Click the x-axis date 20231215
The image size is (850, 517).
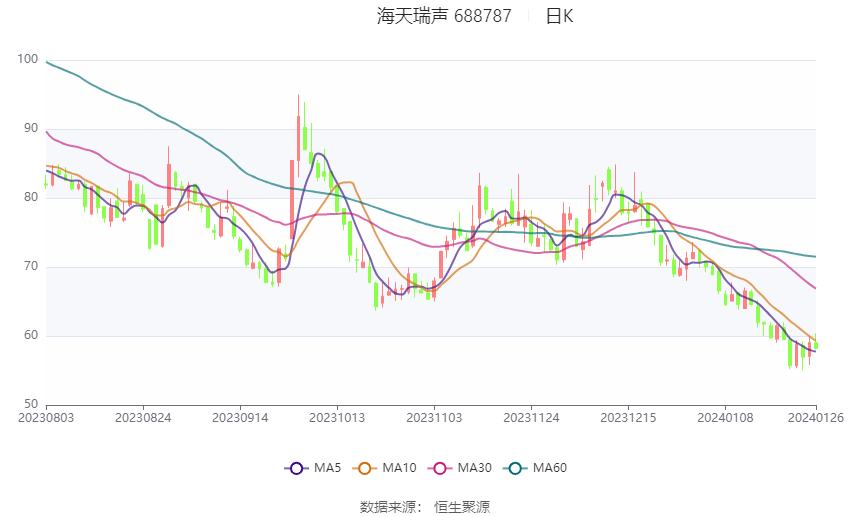628,418
